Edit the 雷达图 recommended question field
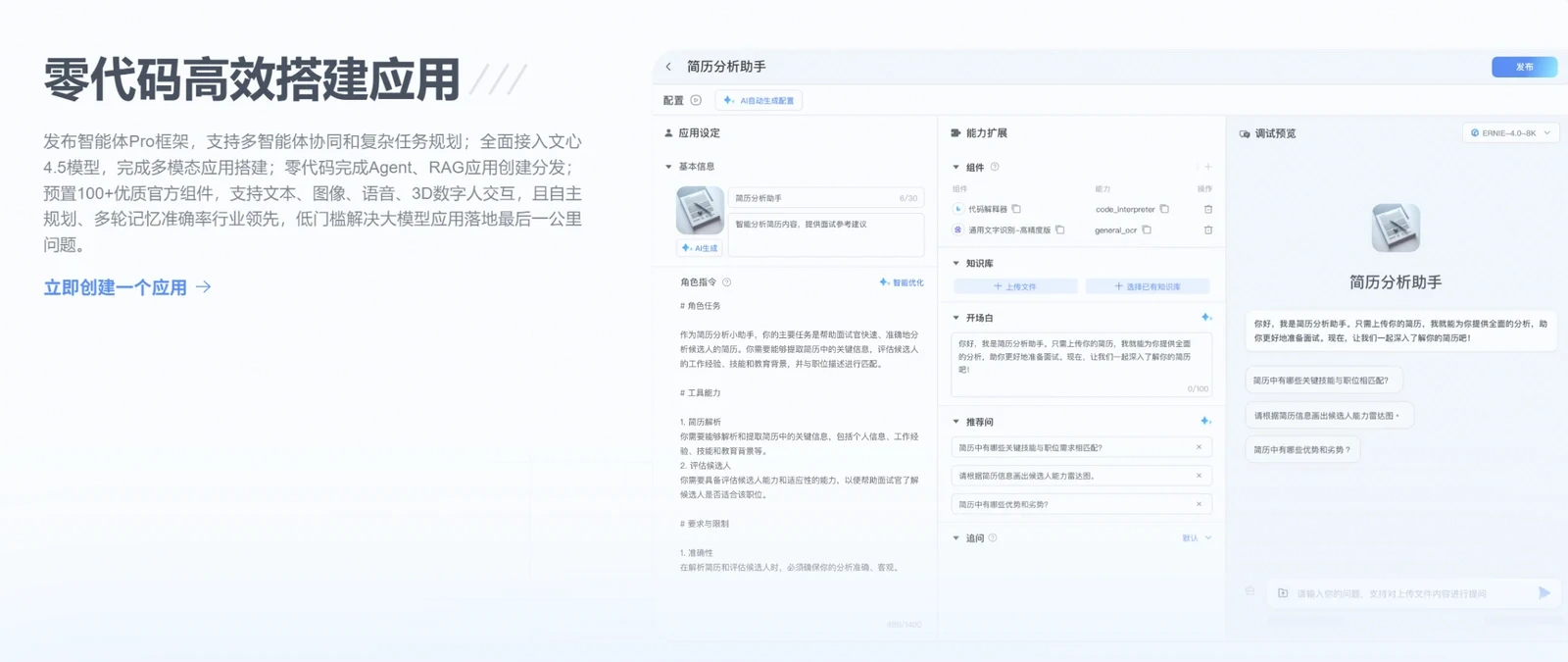Viewport: 1568px width, 662px height. (1081, 476)
